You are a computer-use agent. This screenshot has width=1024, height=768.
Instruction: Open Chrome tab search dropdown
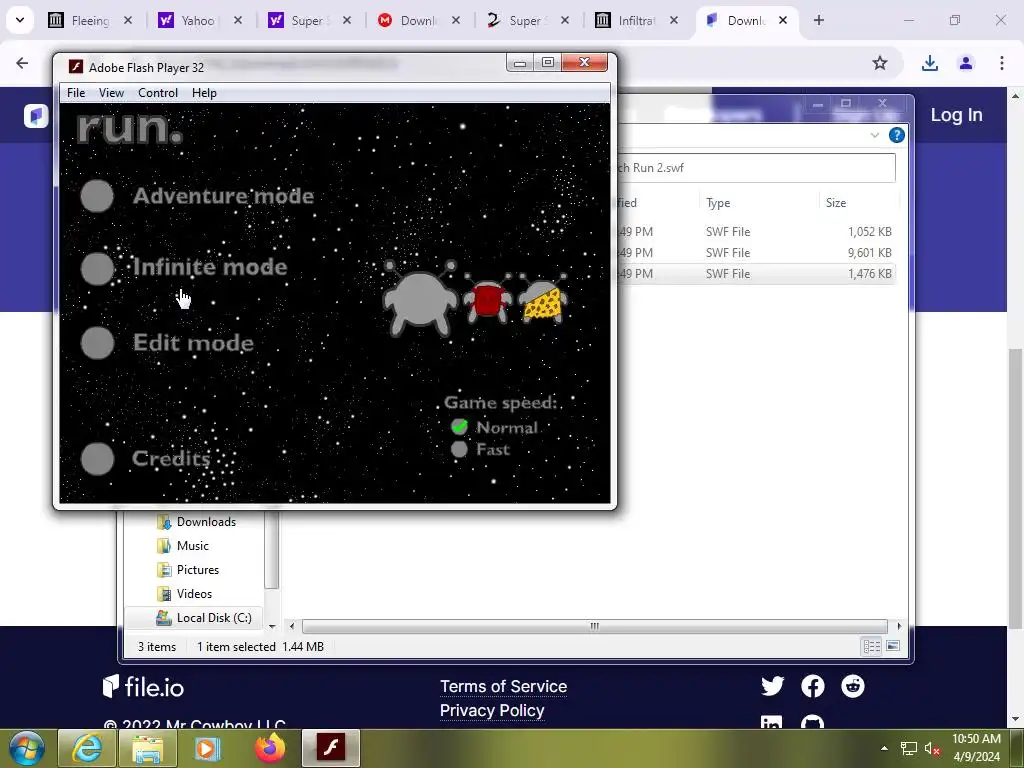coord(20,20)
